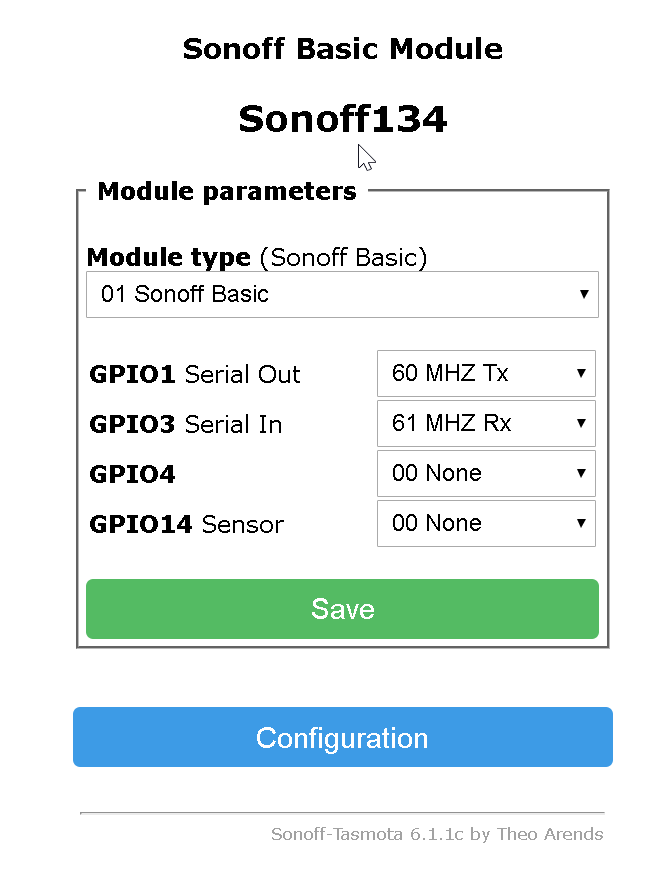Click the GPIO1 Serial Out label
The width and height of the screenshot is (662, 877).
[194, 374]
